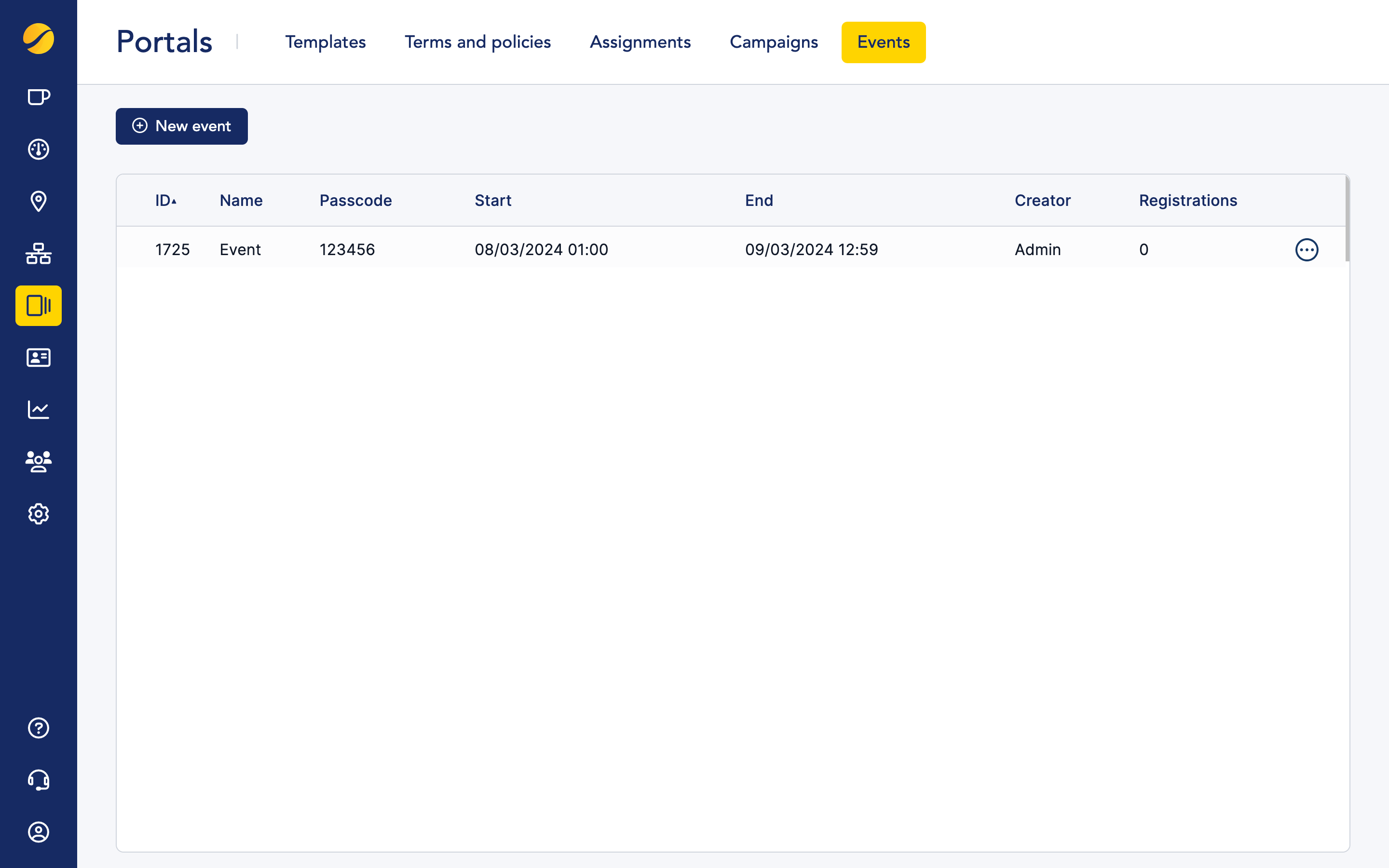Open the location pin sidebar icon
The image size is (1389, 868).
pos(39,202)
